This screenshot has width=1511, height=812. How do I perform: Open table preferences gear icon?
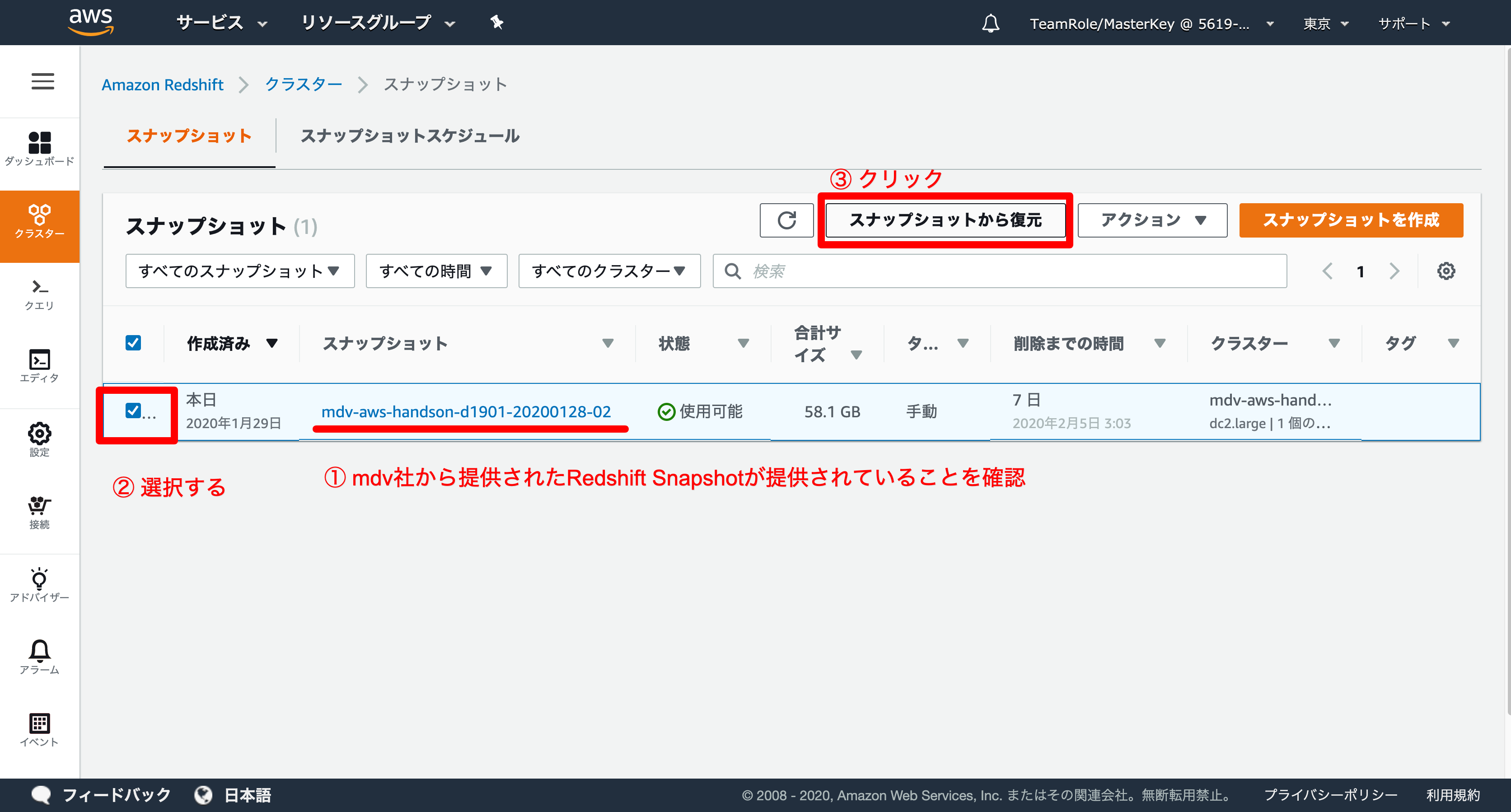pyautogui.click(x=1446, y=271)
